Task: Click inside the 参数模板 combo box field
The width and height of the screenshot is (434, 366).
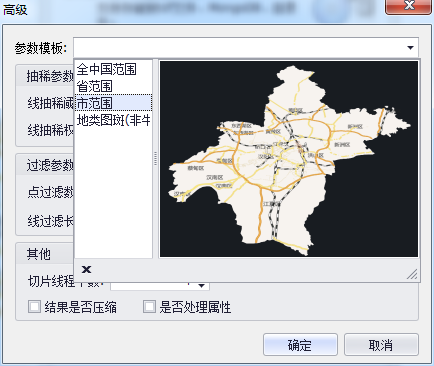Action: point(239,48)
